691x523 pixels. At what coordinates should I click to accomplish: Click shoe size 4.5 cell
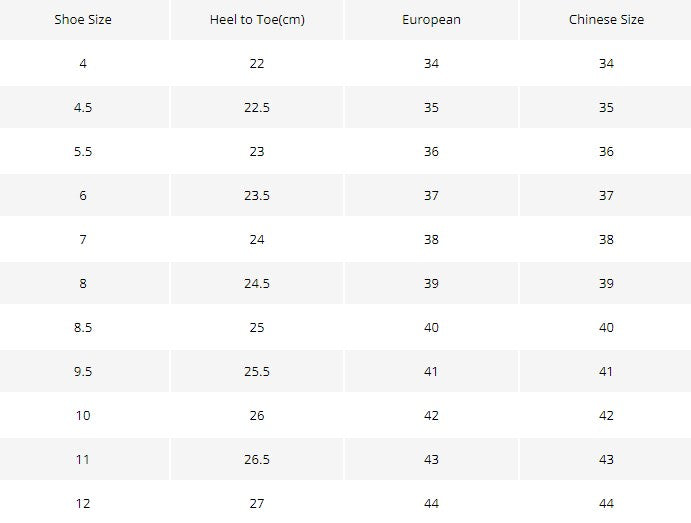click(x=83, y=108)
